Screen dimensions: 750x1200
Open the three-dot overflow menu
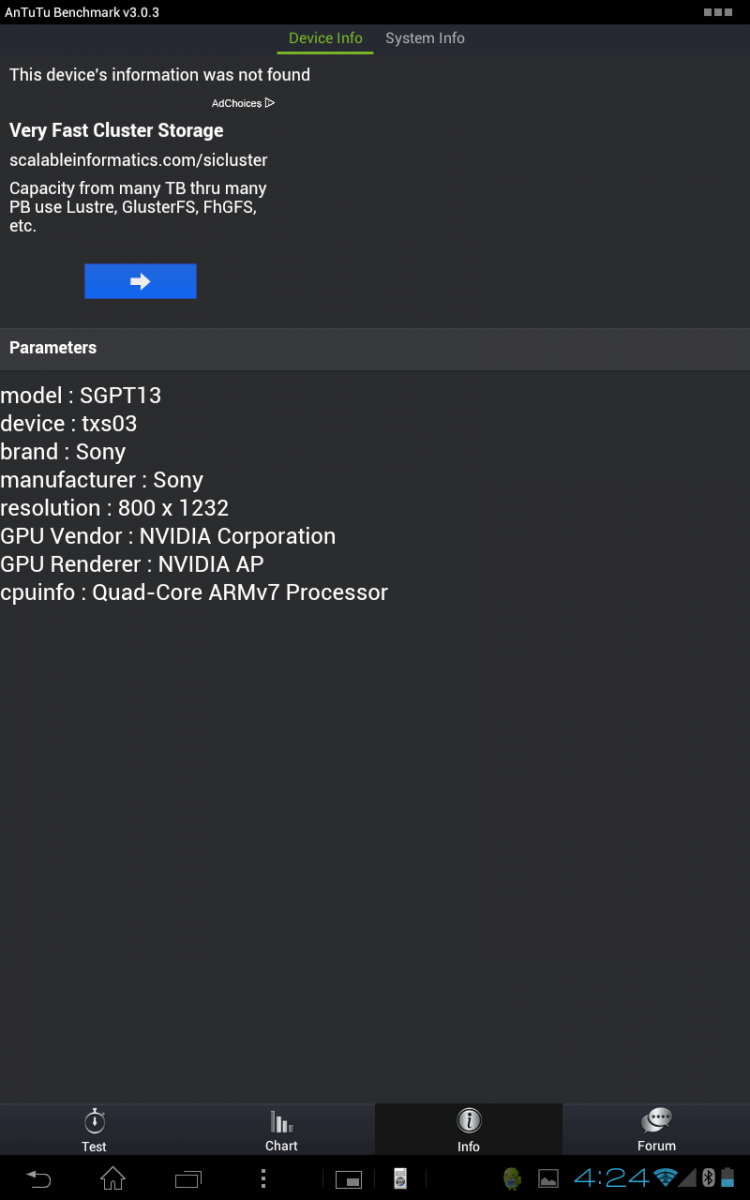(263, 1178)
